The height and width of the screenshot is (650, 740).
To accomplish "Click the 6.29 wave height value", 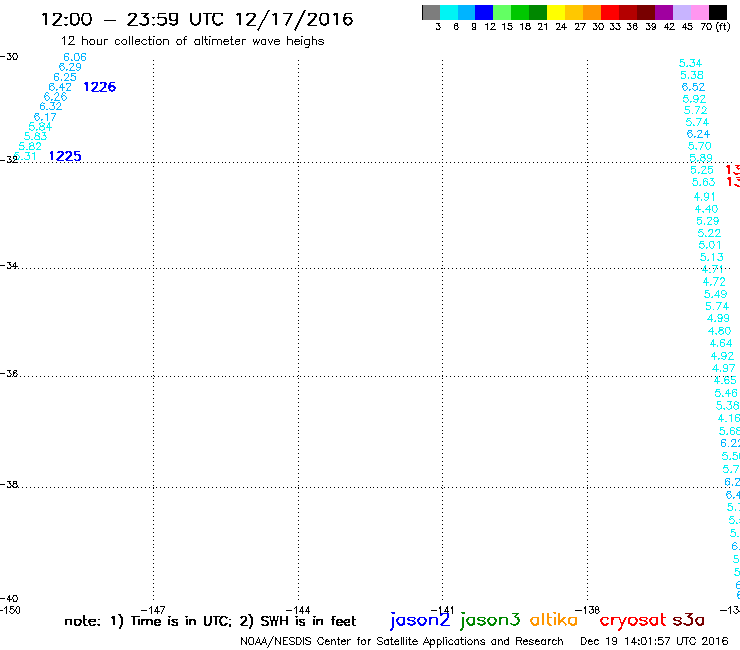I will [x=70, y=67].
